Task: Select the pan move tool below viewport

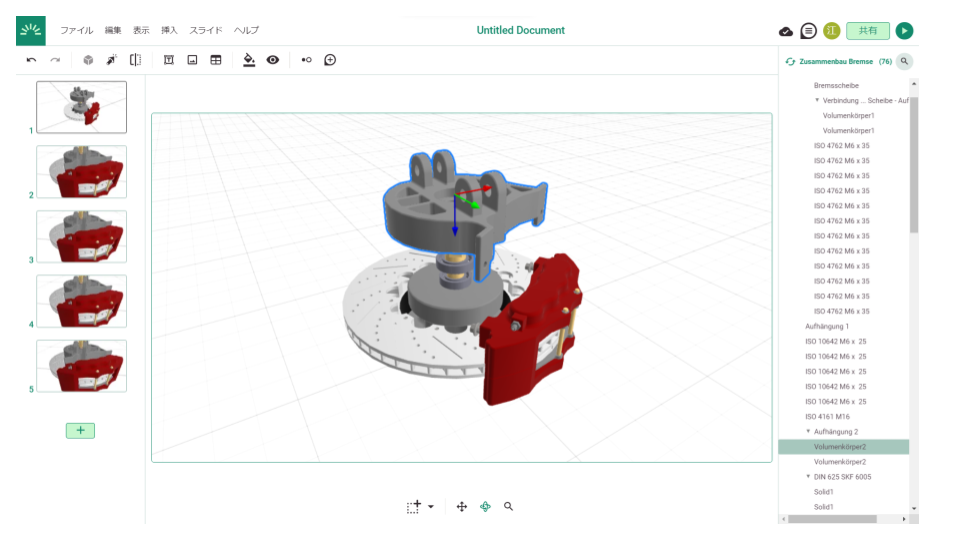Action: click(462, 507)
